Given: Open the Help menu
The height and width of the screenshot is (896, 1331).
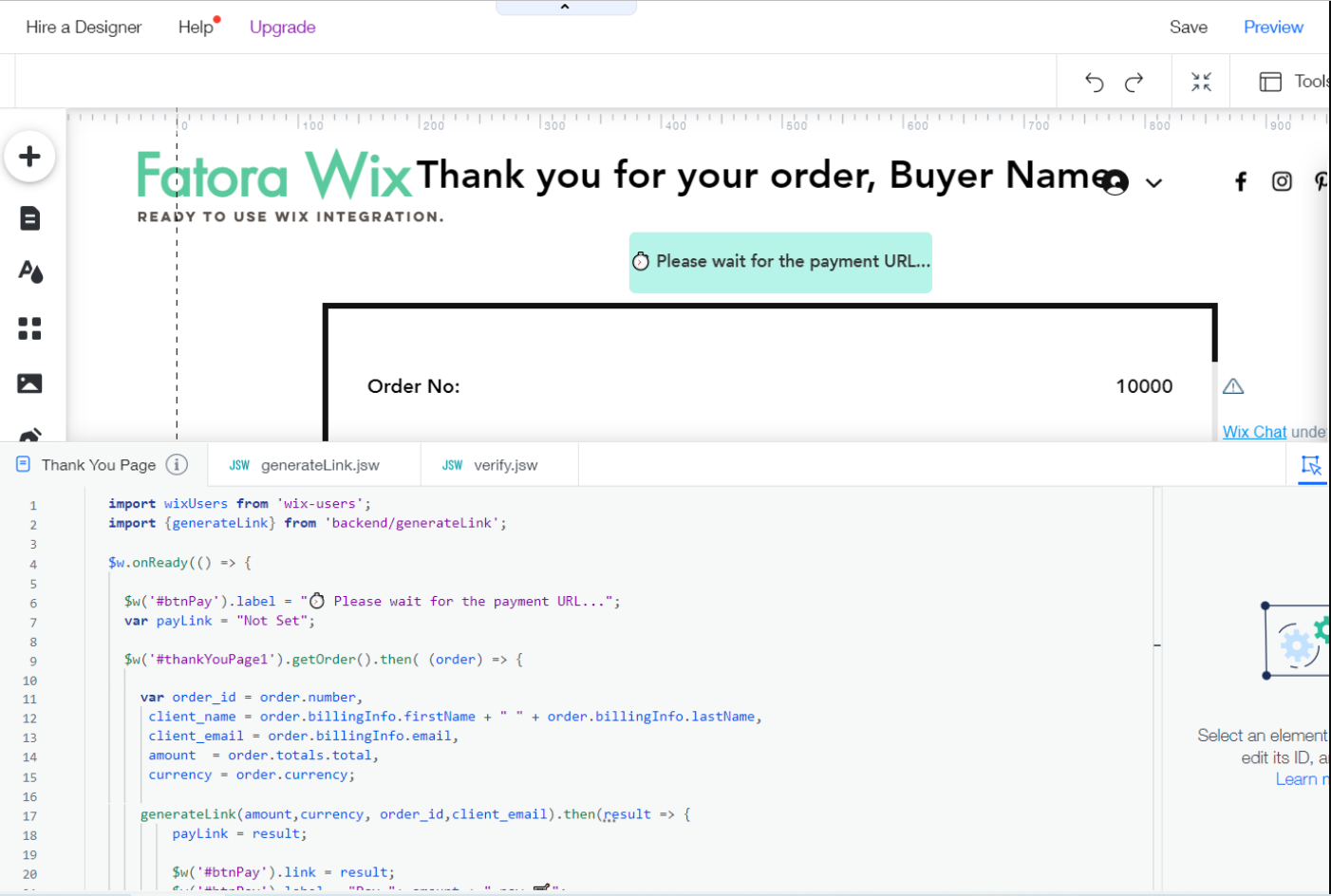Looking at the screenshot, I should pos(196,28).
